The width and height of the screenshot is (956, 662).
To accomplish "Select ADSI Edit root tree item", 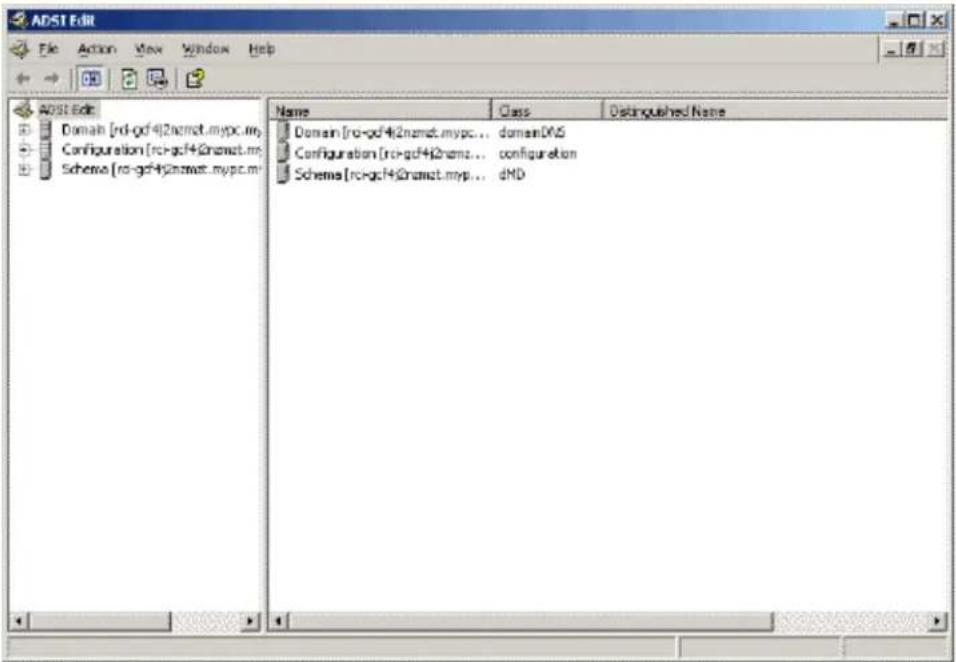I will [x=66, y=110].
